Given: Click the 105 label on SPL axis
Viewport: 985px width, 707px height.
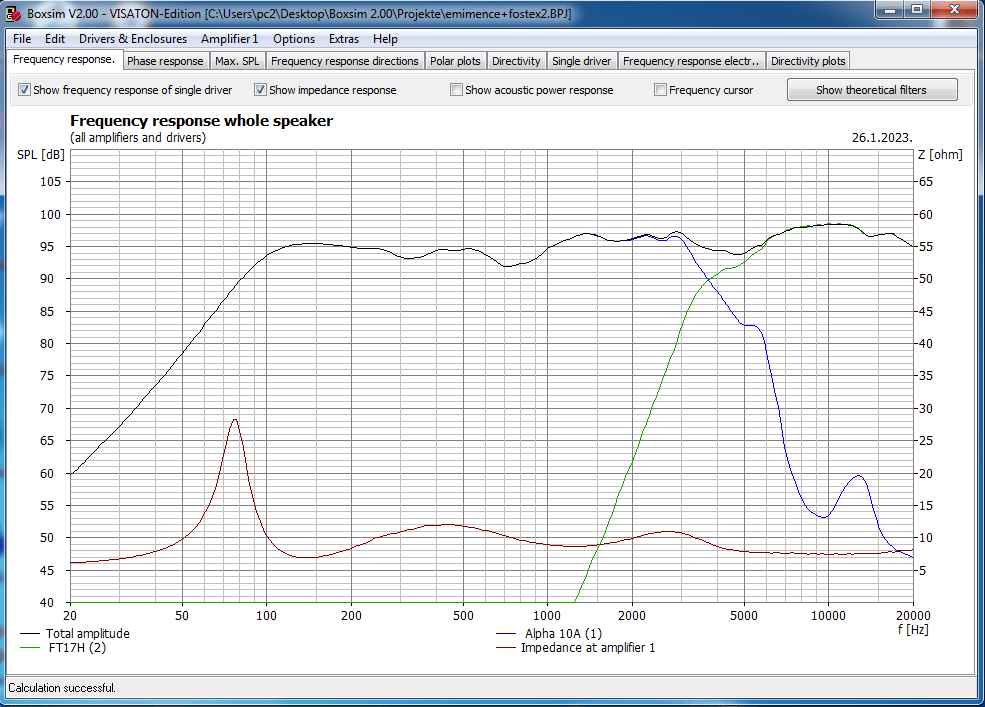Looking at the screenshot, I should (x=51, y=182).
